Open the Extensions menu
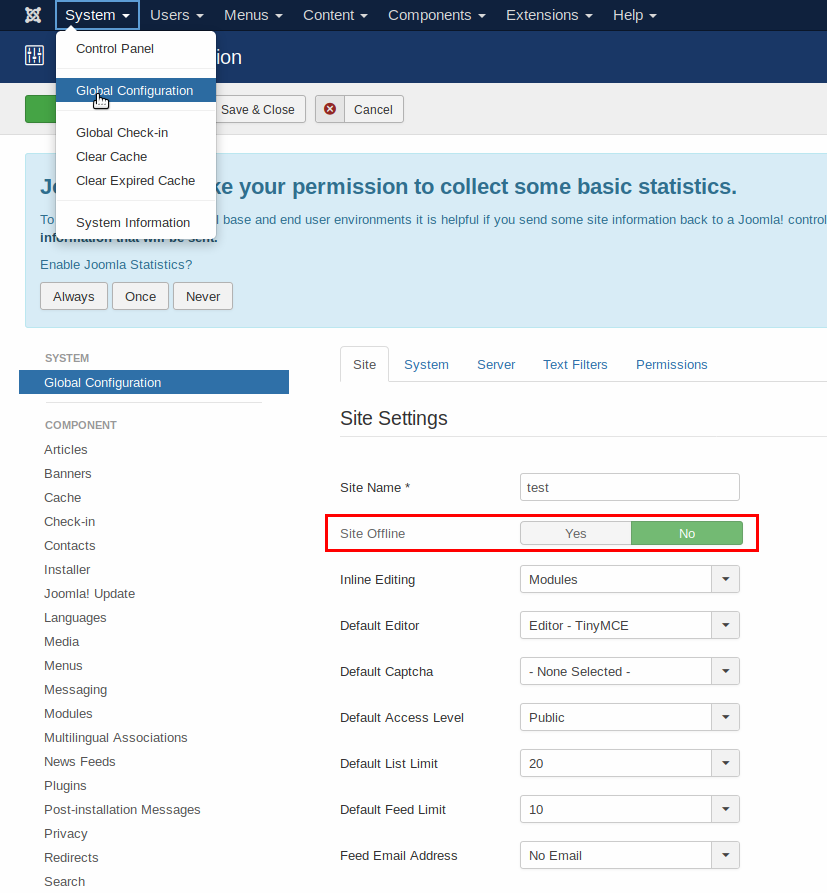The image size is (828, 893). 549,15
